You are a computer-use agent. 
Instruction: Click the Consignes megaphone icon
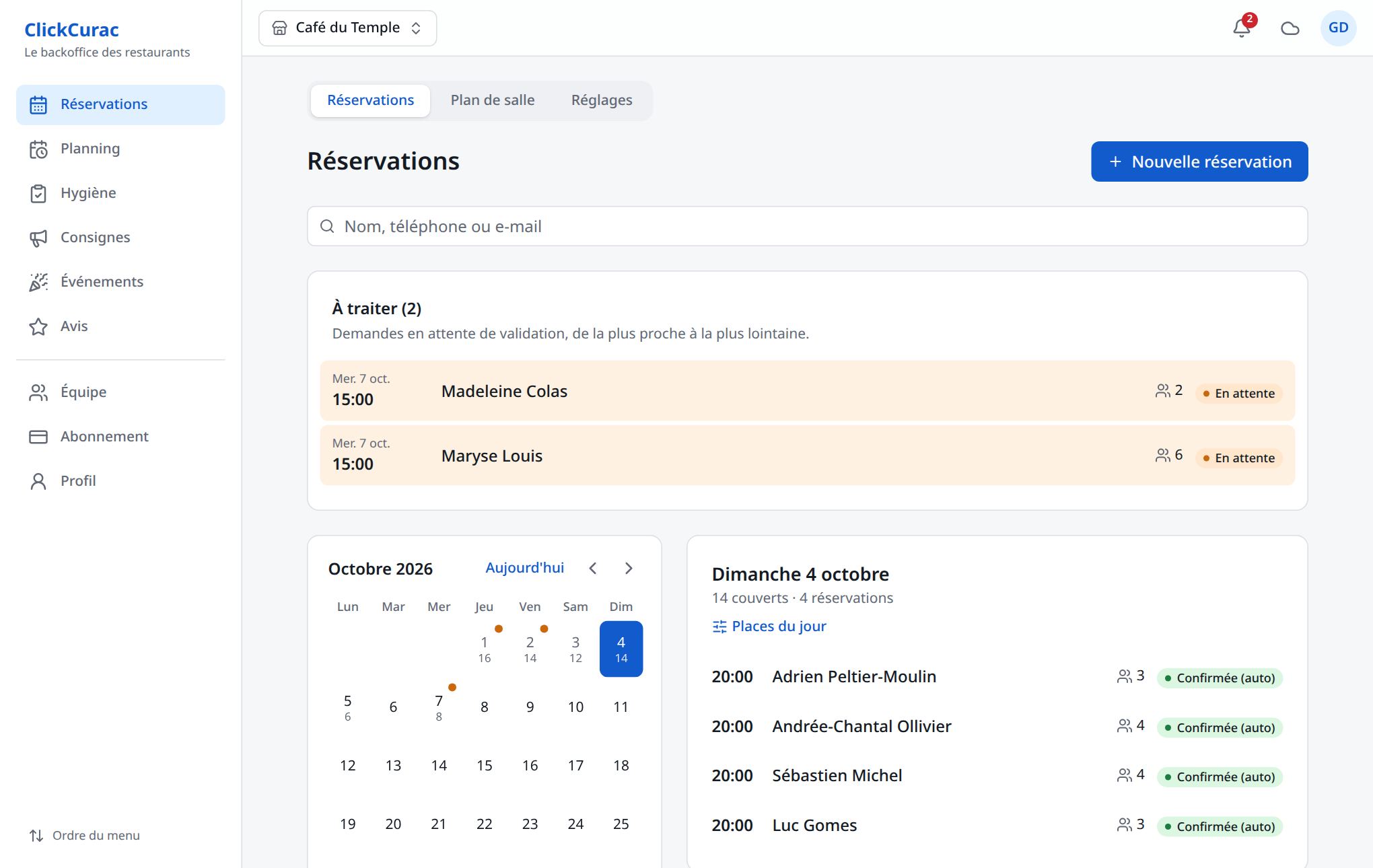[x=38, y=238]
